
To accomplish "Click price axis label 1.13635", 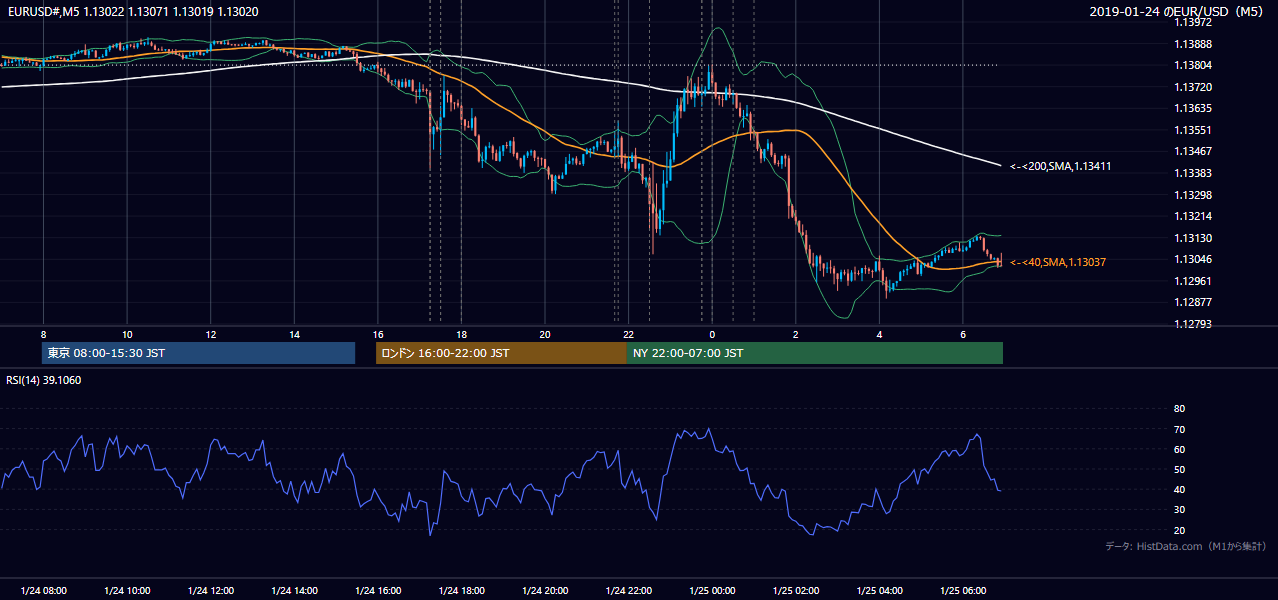I will tap(1193, 108).
